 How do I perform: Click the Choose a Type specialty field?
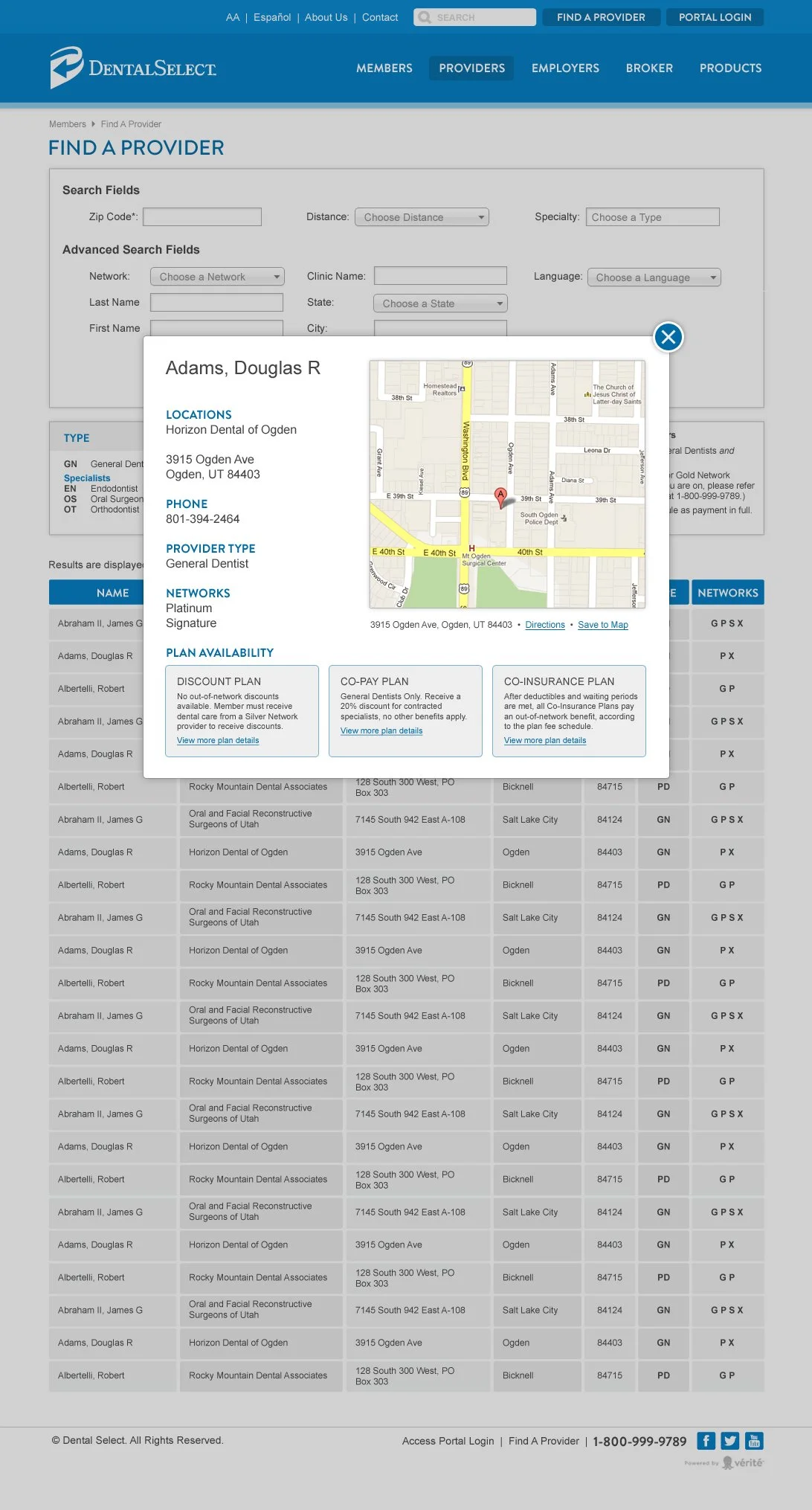click(x=653, y=217)
